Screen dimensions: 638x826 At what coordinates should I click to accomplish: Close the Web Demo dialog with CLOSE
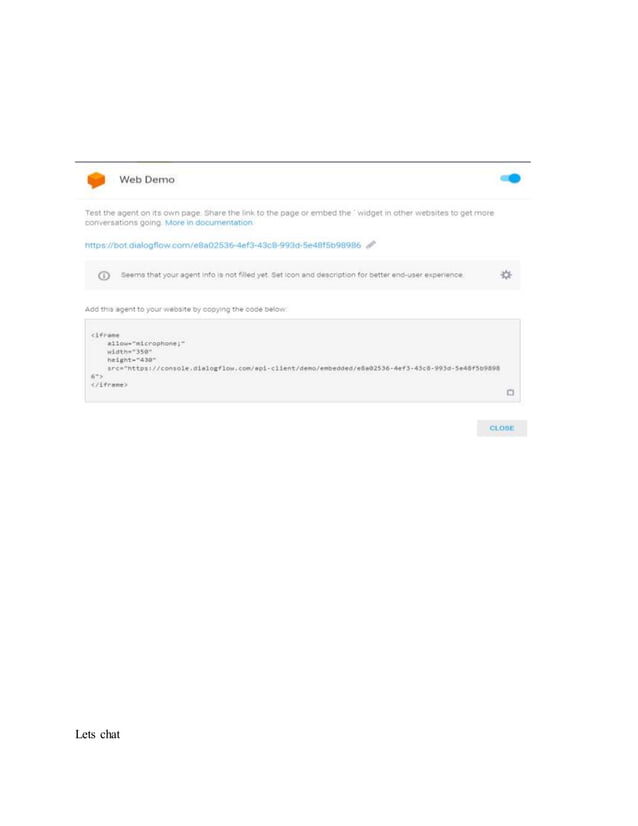[x=502, y=428]
